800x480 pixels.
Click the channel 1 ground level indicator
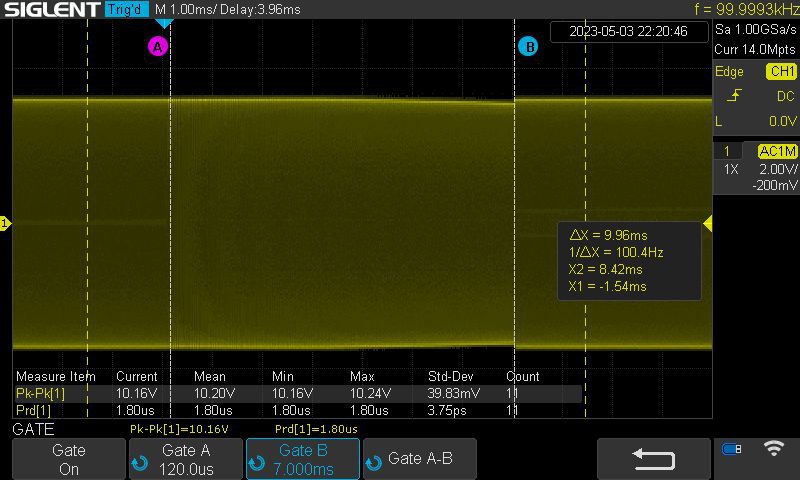coord(5,223)
